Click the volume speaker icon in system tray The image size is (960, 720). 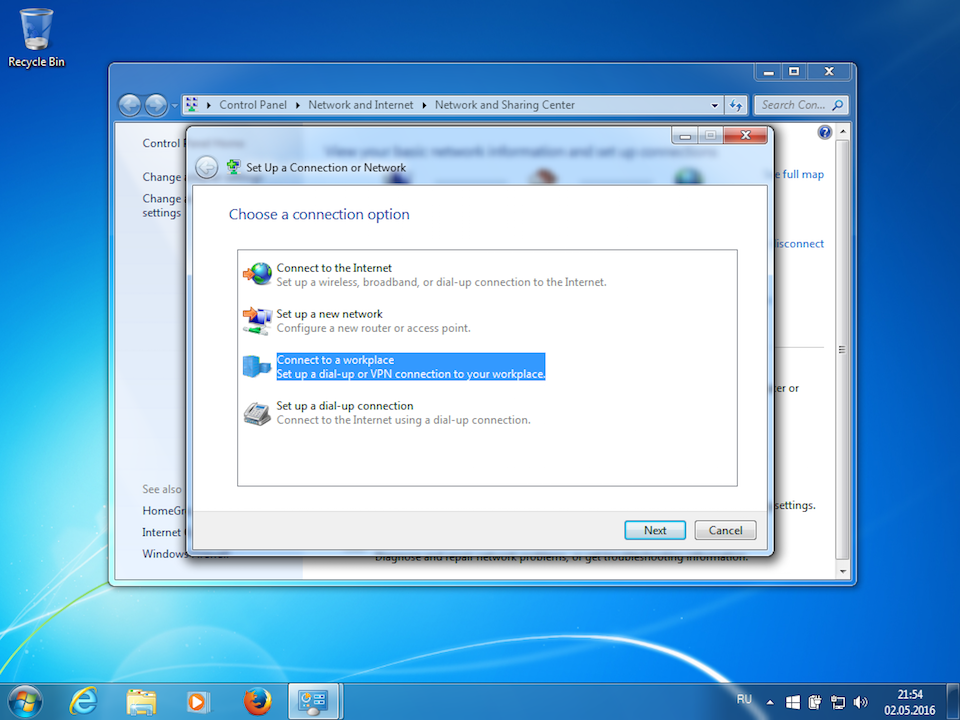[x=861, y=702]
